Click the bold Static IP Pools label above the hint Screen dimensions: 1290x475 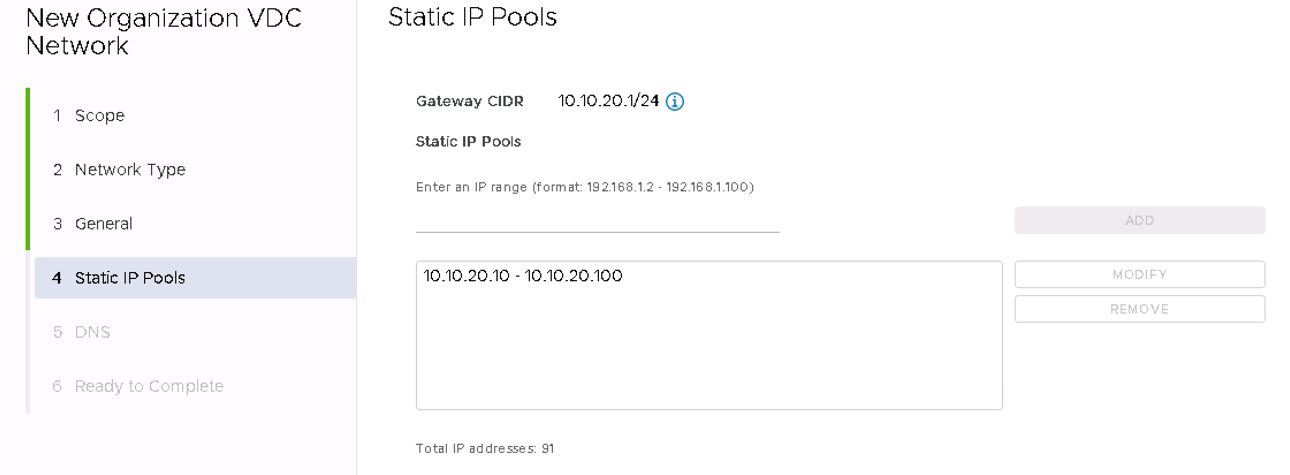pyautogui.click(x=468, y=142)
